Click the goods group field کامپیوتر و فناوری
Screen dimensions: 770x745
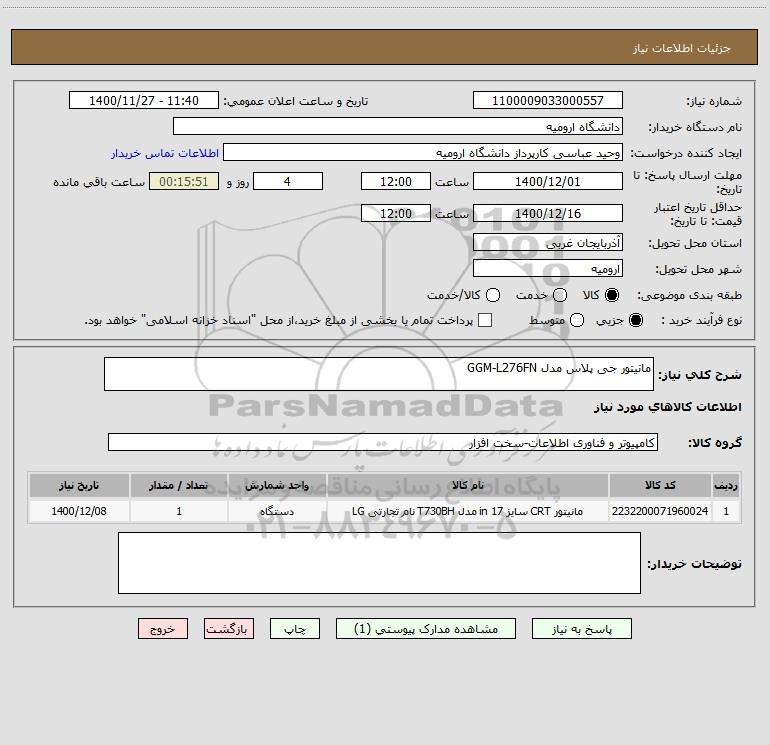383,442
